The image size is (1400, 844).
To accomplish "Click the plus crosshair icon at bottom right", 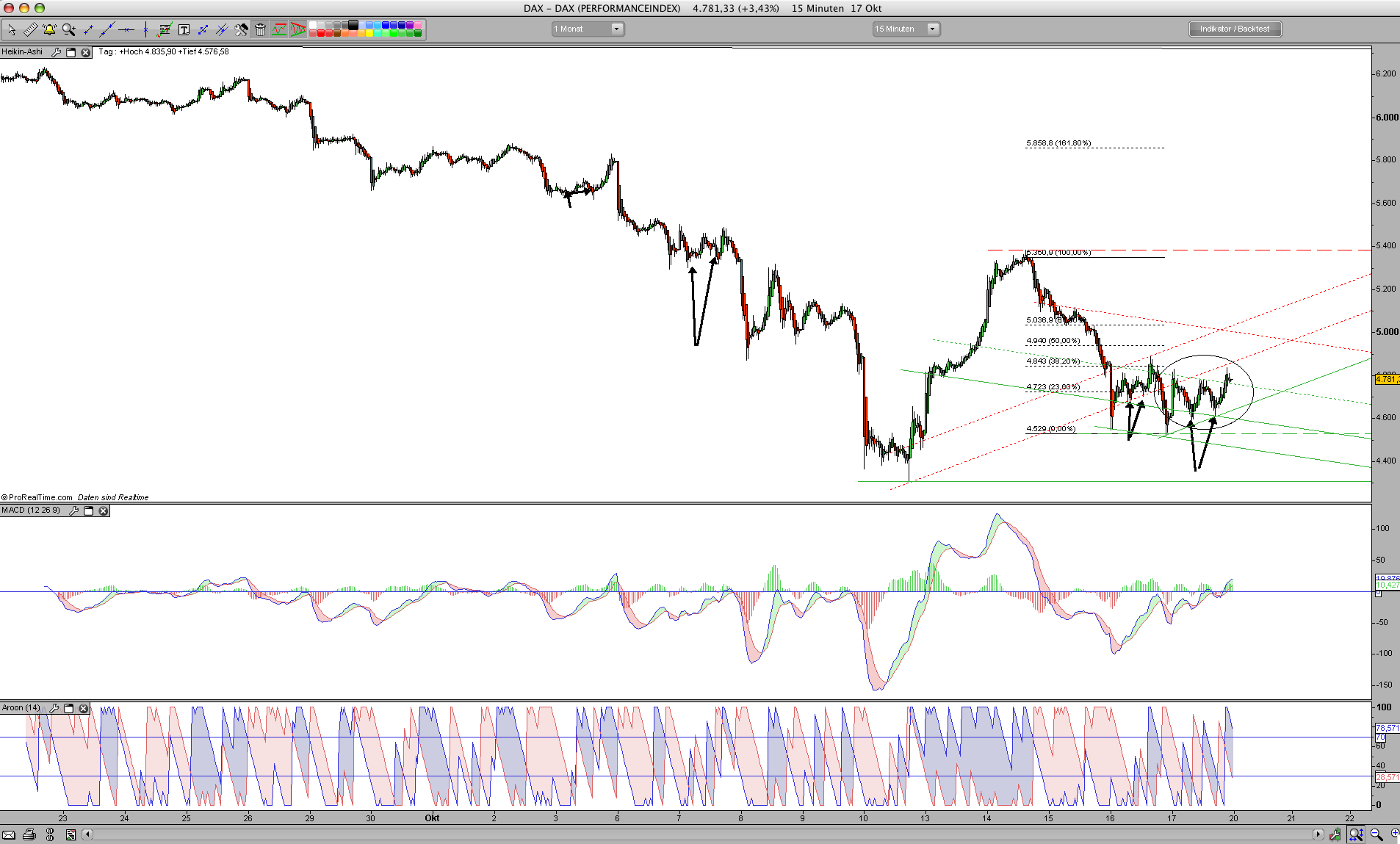I will coord(1394,834).
